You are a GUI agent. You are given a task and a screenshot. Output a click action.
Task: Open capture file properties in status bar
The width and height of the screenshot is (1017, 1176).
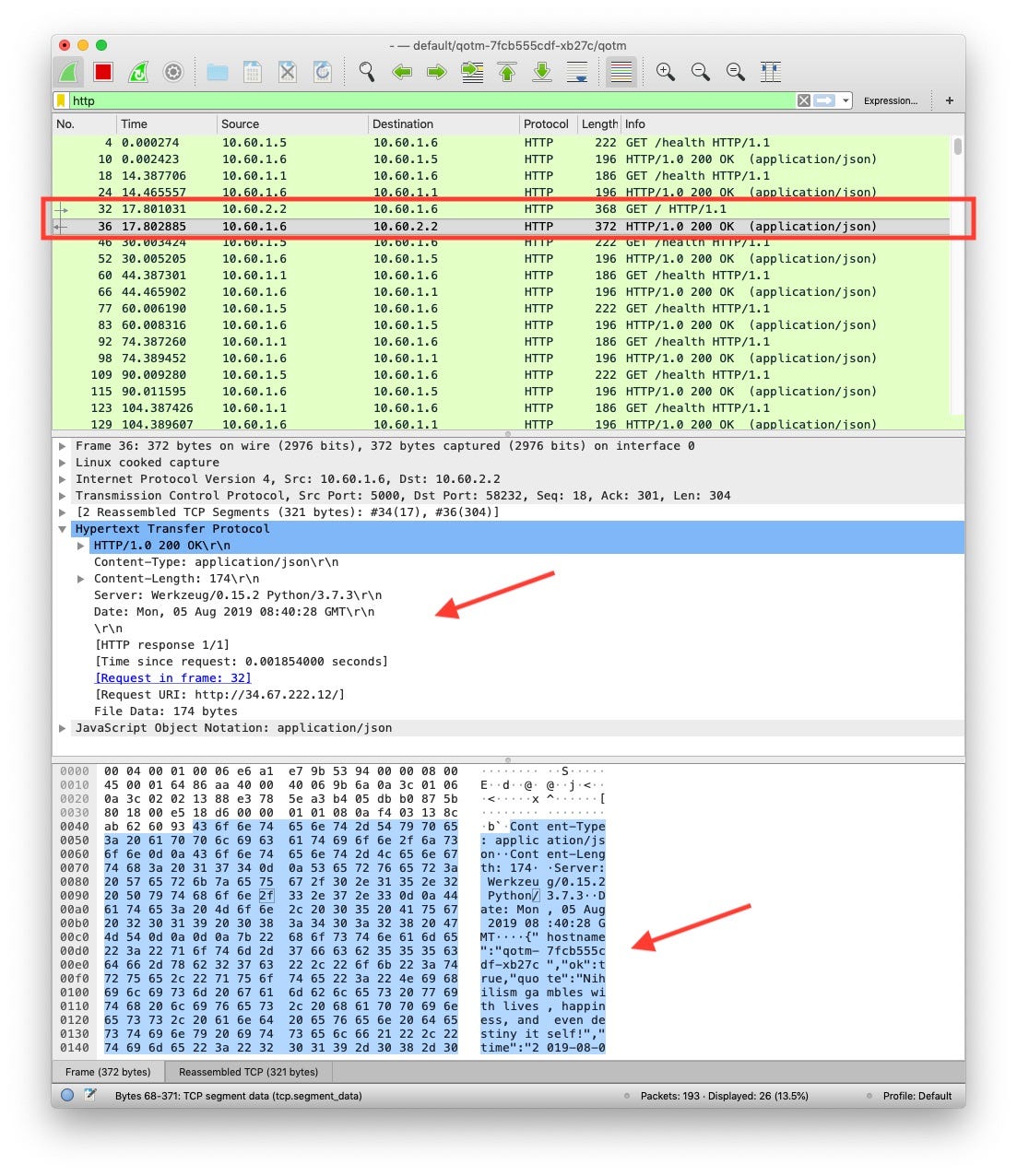[x=90, y=1096]
